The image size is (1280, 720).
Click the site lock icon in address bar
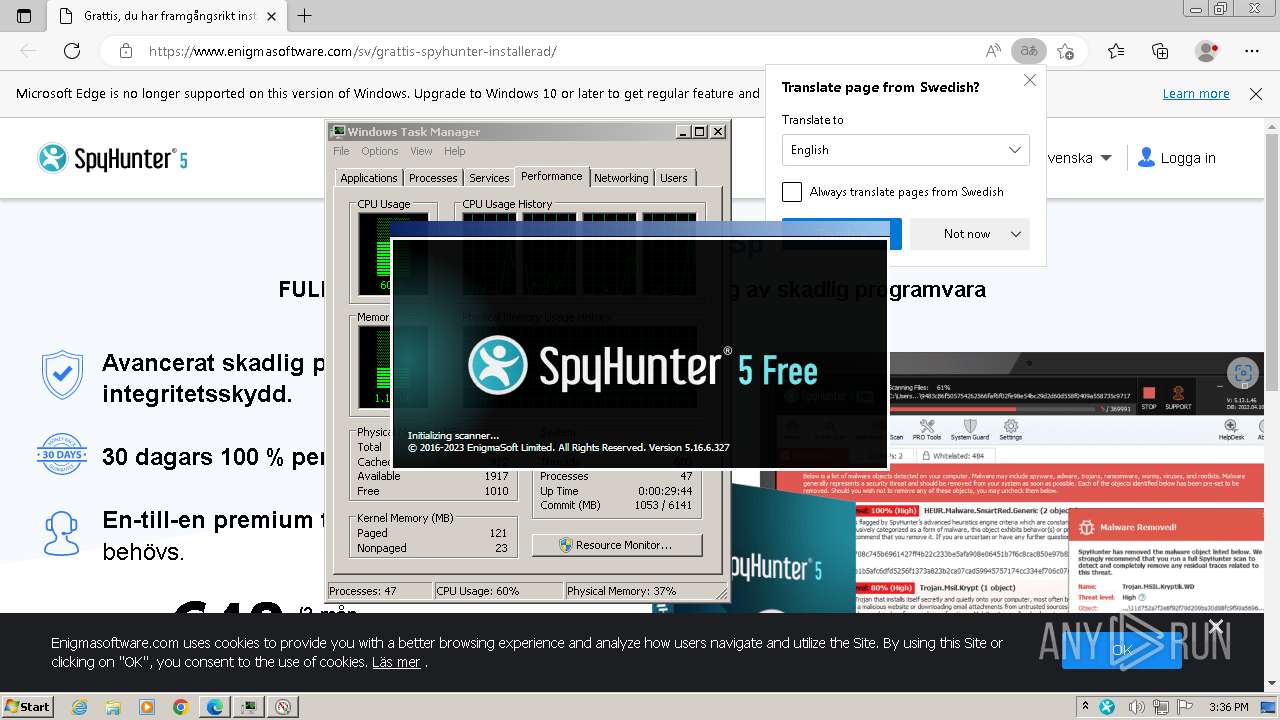point(125,51)
